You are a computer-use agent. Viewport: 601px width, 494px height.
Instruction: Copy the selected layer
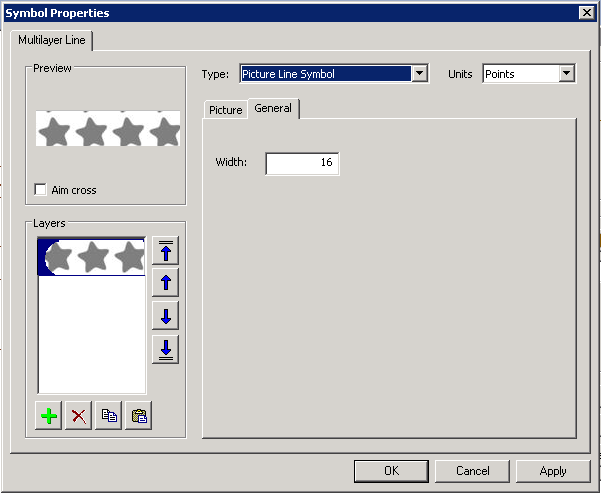(109, 415)
